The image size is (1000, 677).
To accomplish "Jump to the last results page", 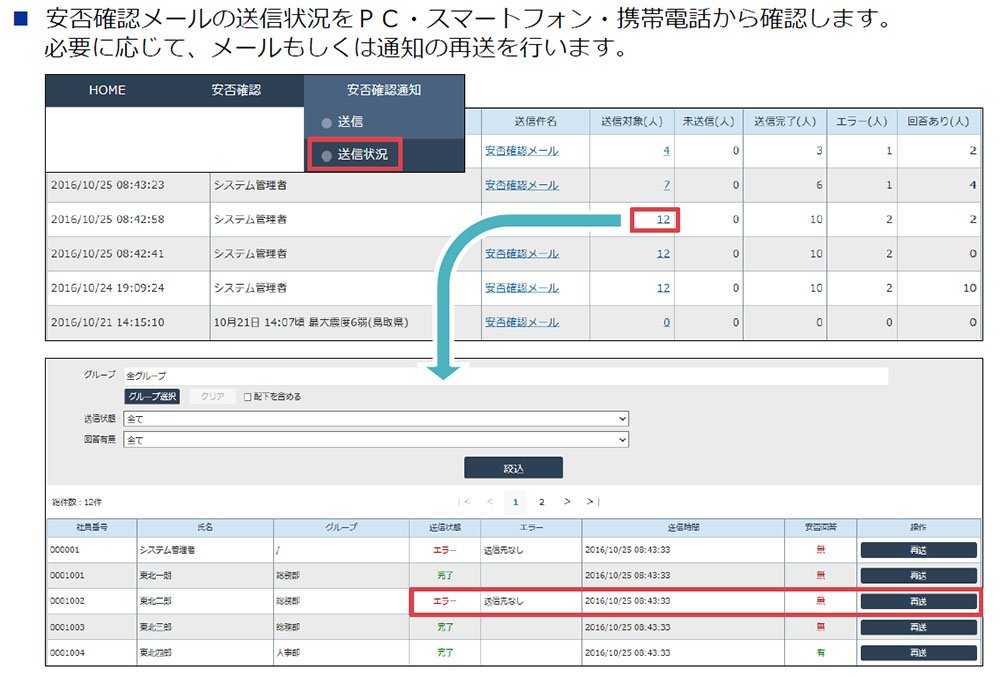I will coord(592,502).
